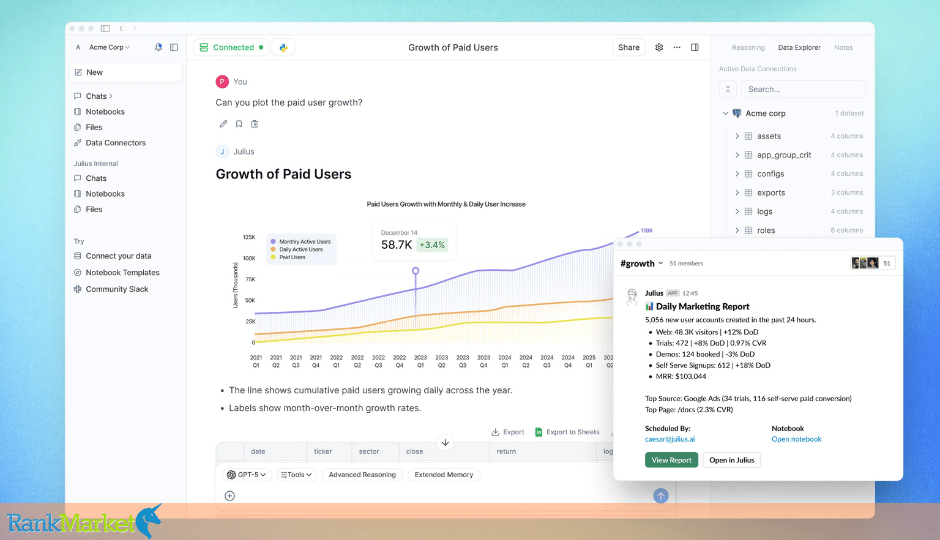Open the caesar@julius.ai link

(x=670, y=439)
